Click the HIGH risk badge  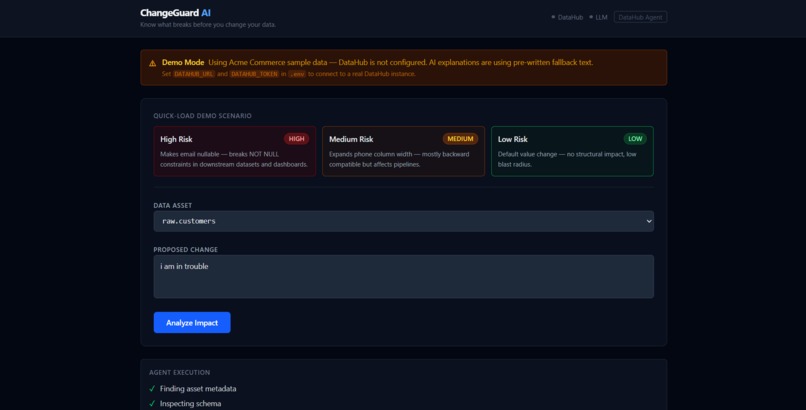pyautogui.click(x=296, y=139)
